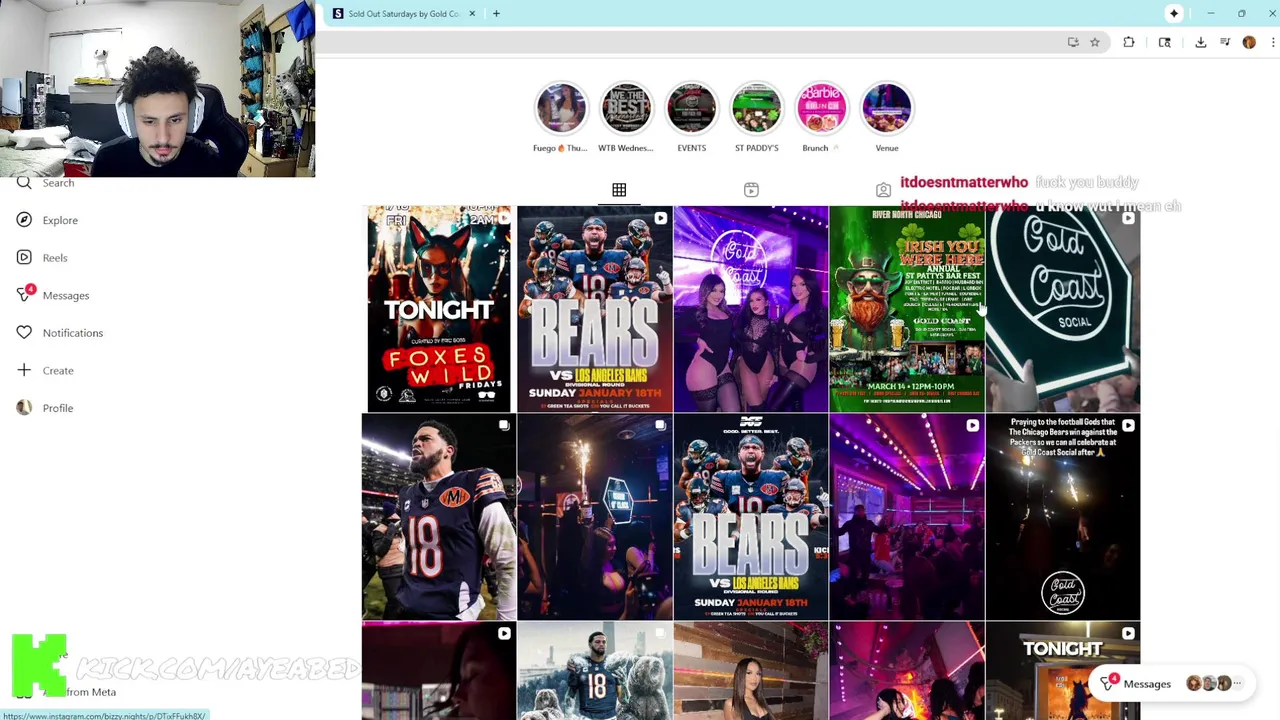Open the three women Gold Coast post
This screenshot has height=720, width=1280.
point(750,309)
